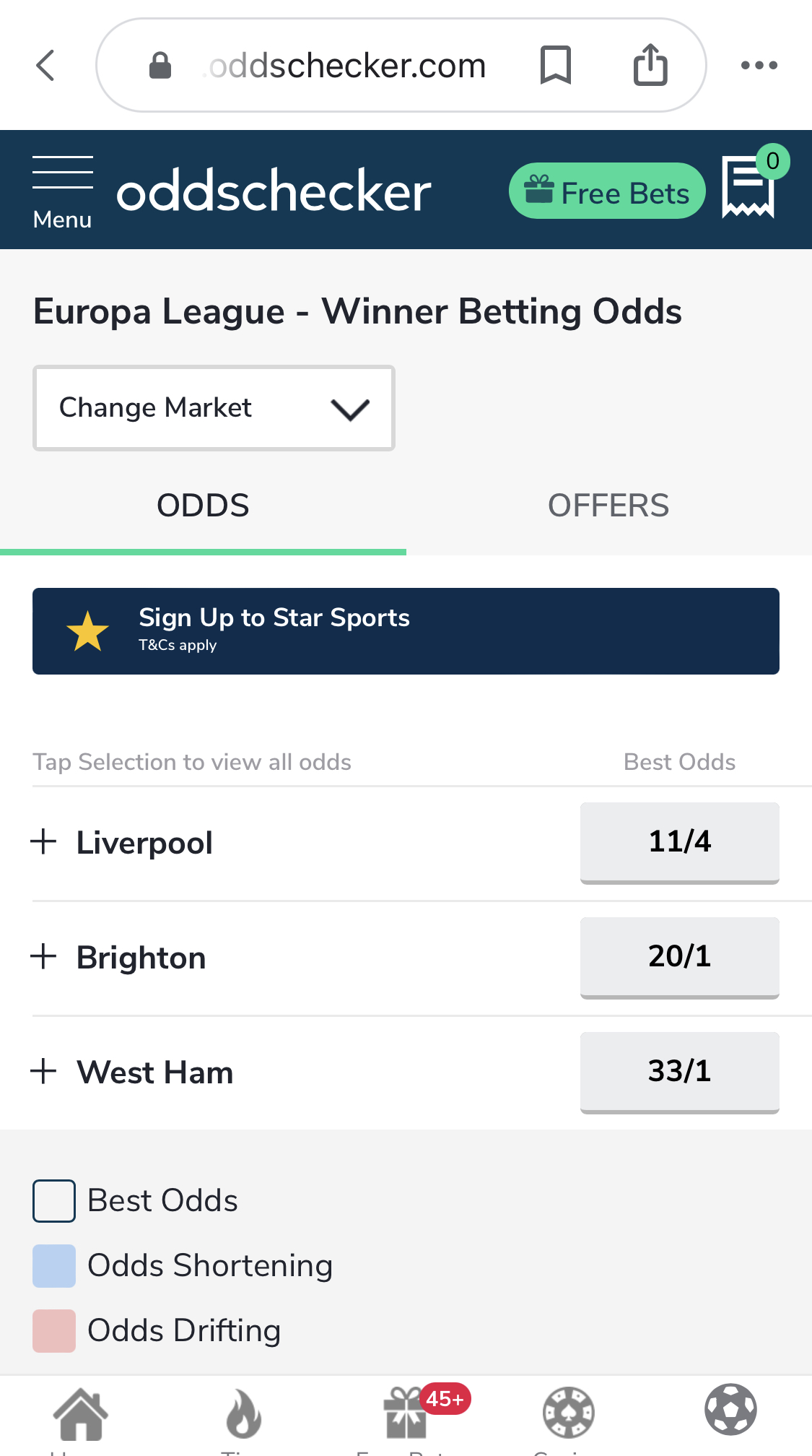Screen dimensions: 812x1456
Task: Open the browser three-dots menu
Action: pos(759,65)
